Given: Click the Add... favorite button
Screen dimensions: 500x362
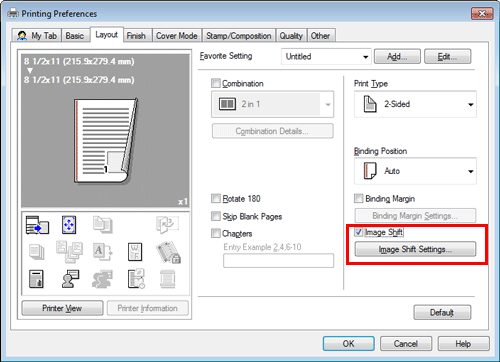Looking at the screenshot, I should pos(397,57).
